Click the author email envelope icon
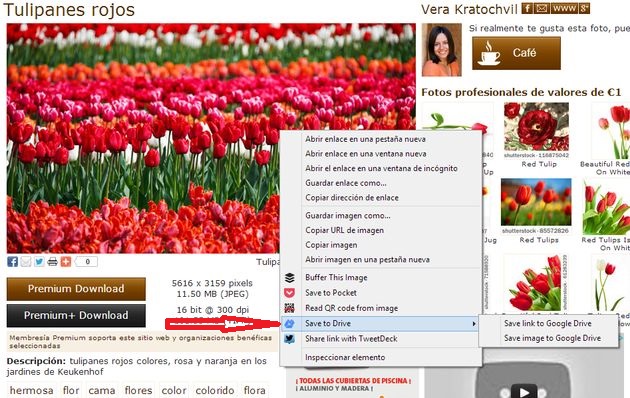Viewport: 630px width, 398px height. (542, 8)
